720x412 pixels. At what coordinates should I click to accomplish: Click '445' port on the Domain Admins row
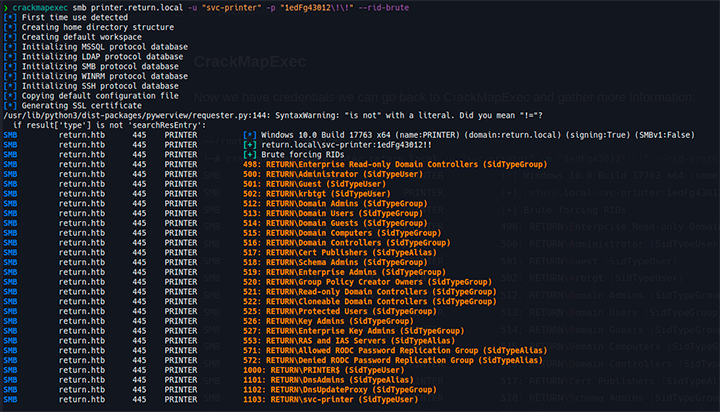139,203
